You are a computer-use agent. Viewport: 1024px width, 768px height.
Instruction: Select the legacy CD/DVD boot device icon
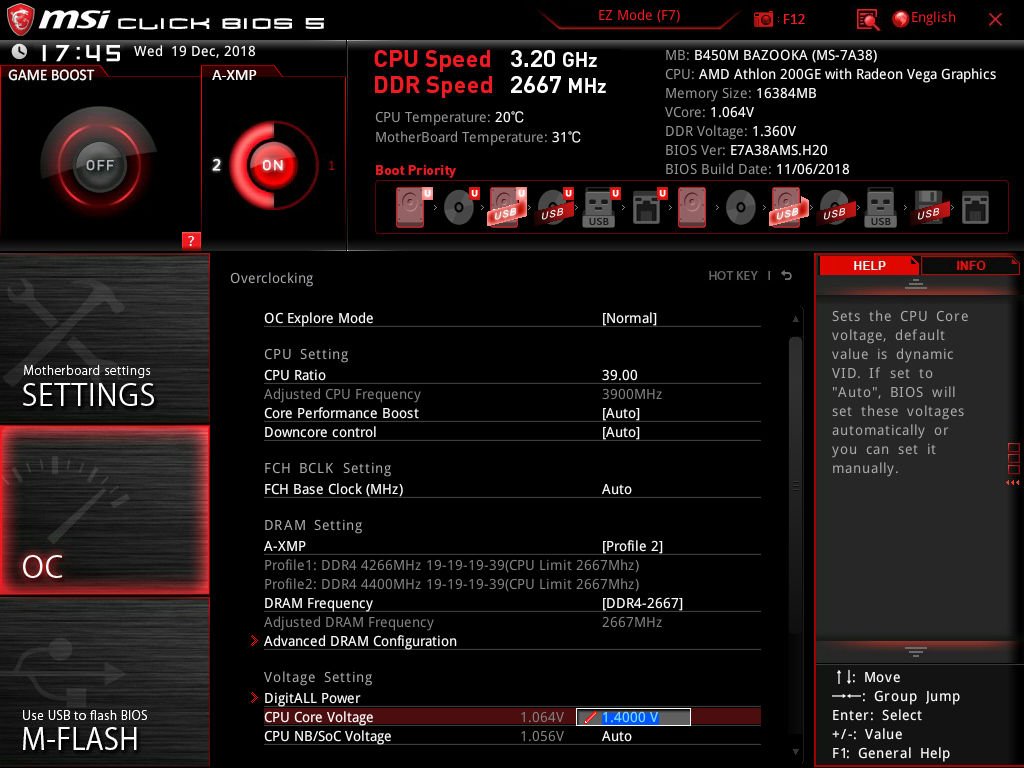[x=741, y=207]
